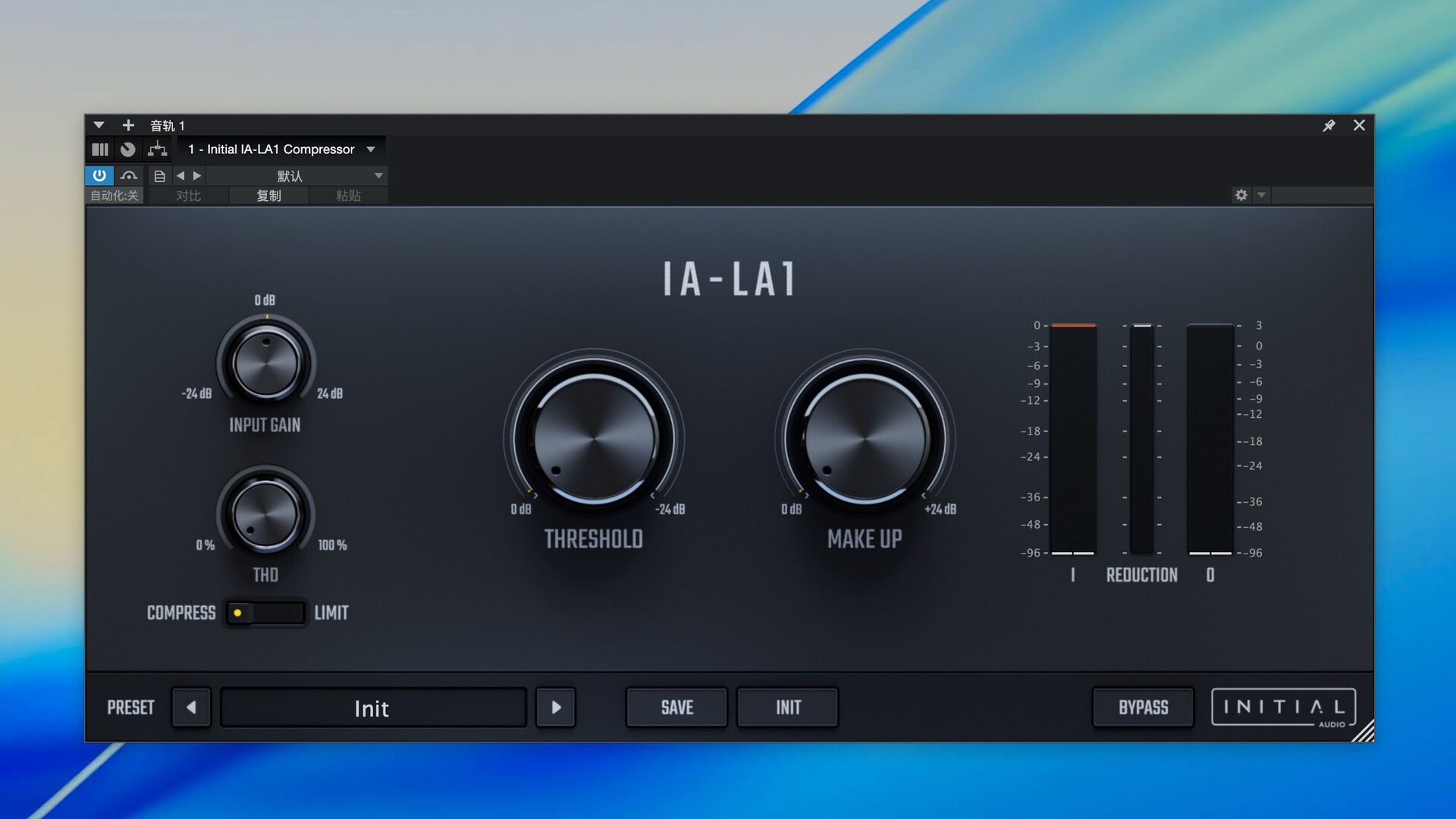Click the INPUT GAIN knob
Image resolution: width=1456 pixels, height=819 pixels.
265,363
